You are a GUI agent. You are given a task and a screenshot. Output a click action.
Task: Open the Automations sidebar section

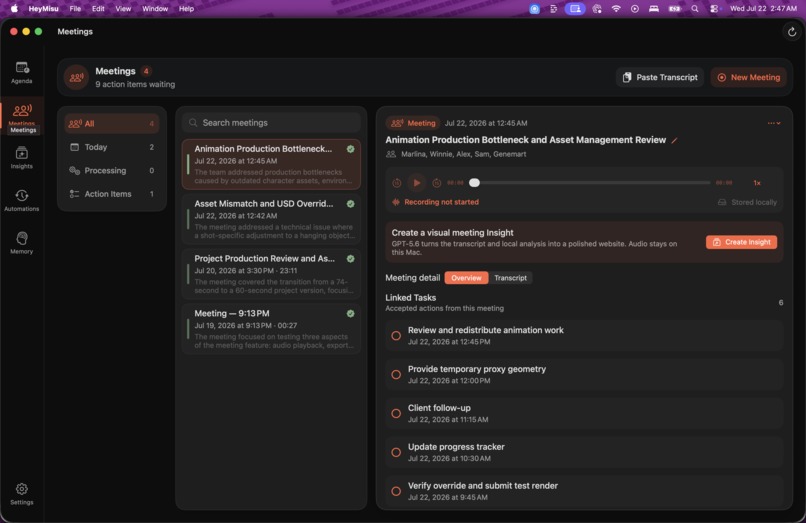click(x=22, y=201)
